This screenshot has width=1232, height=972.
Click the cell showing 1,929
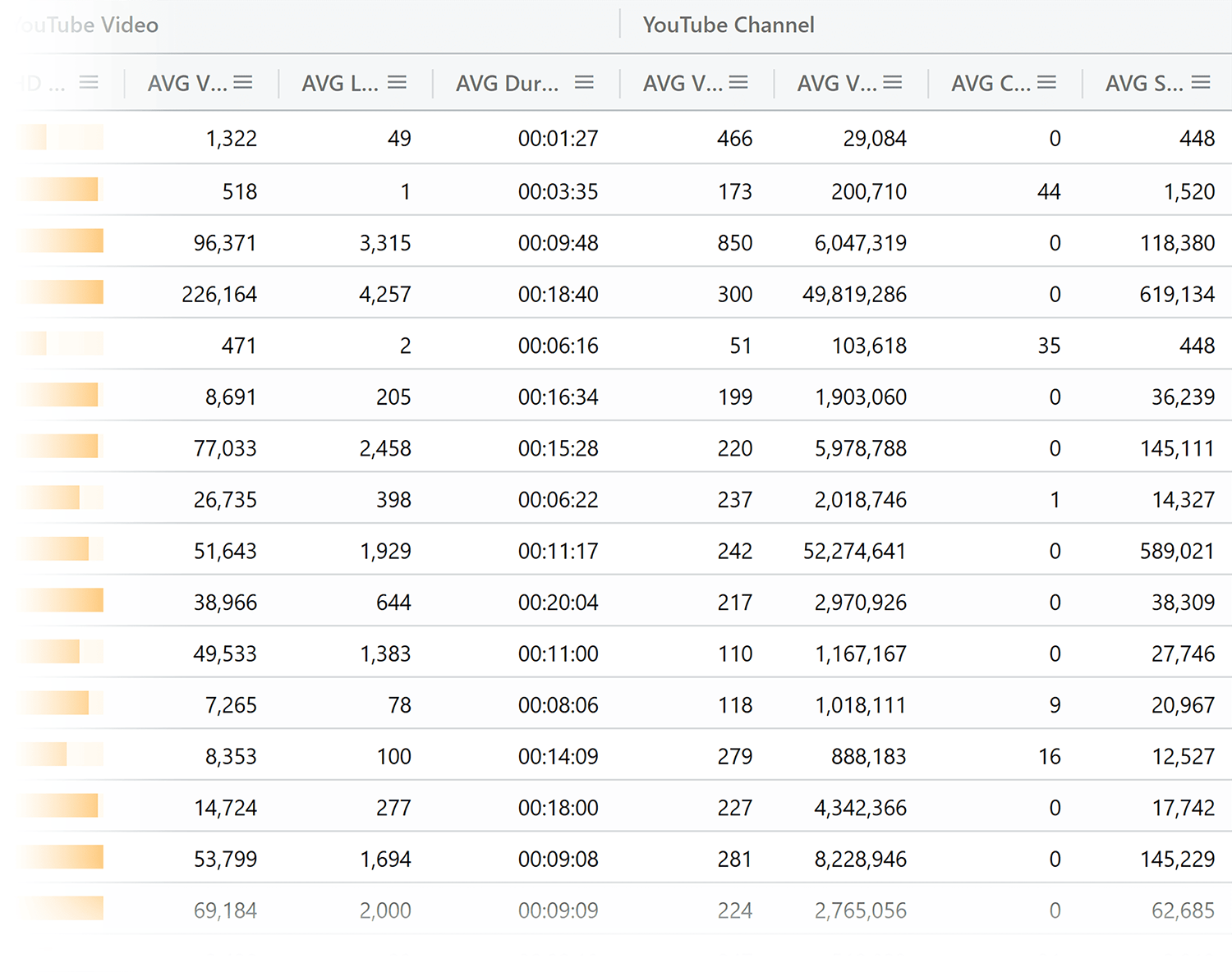[385, 551]
